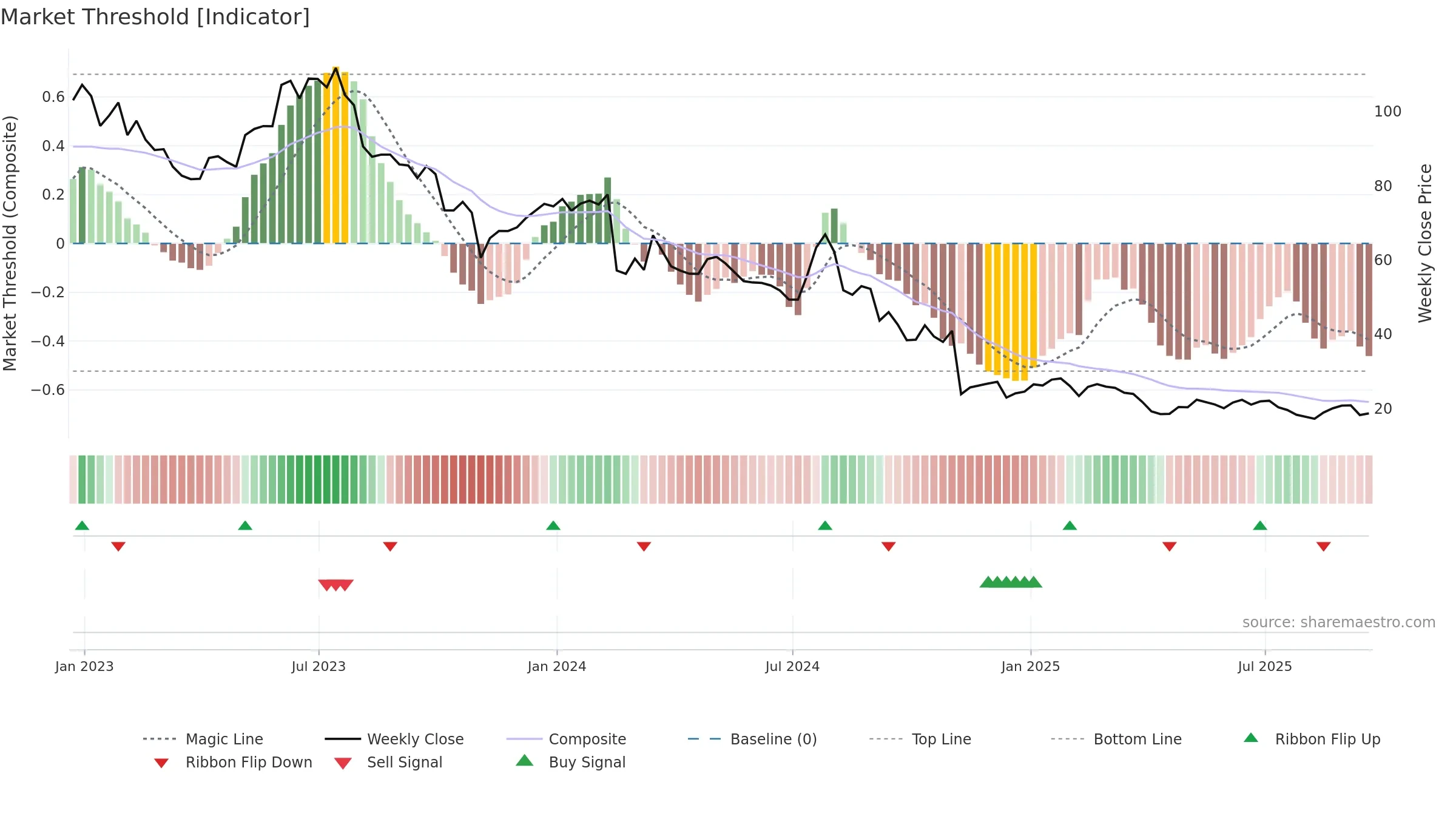1456x819 pixels.
Task: Click the ribbon flip down marker between Jan 2025 and Jul 2025
Action: 1170,547
